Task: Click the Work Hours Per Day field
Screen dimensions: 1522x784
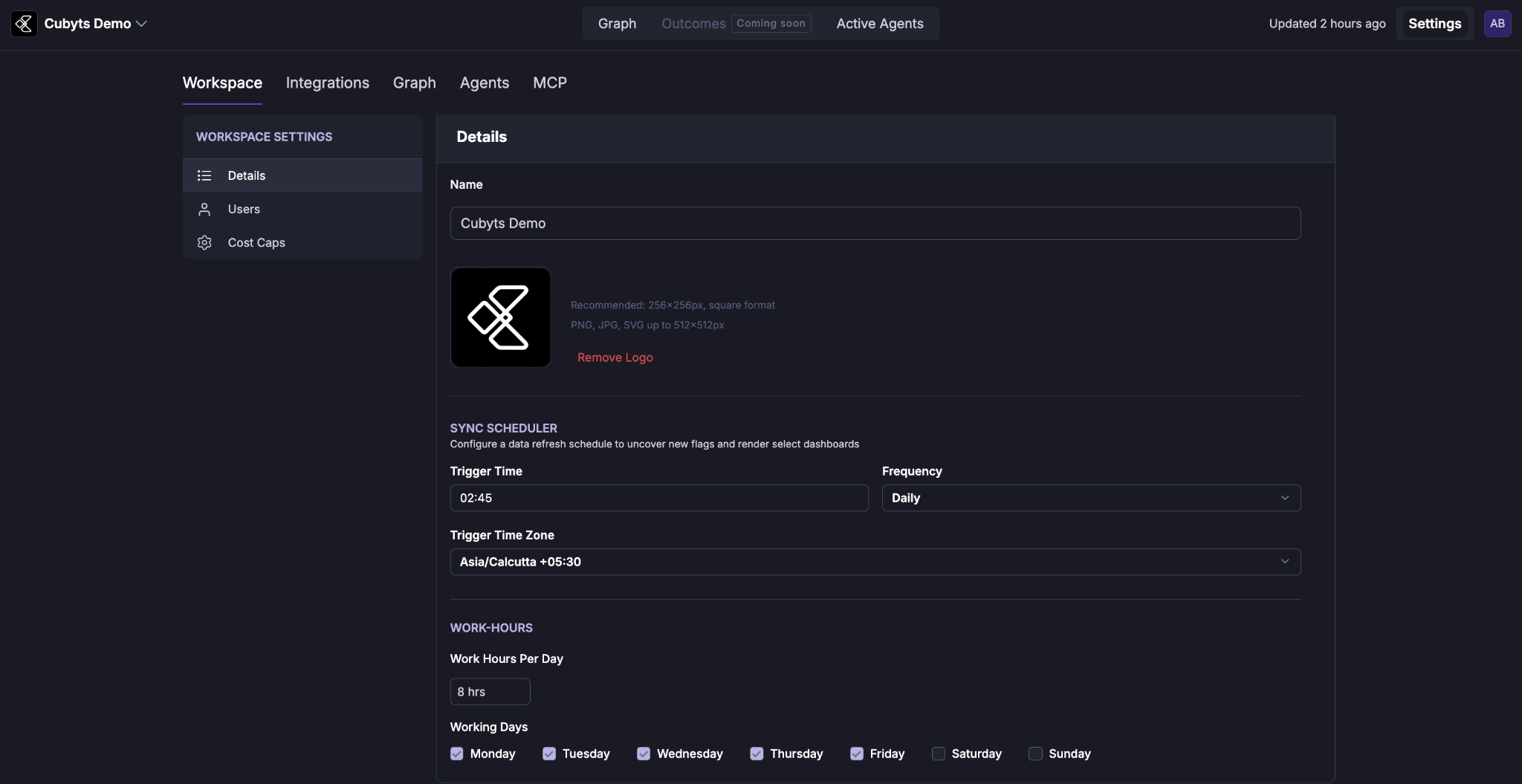Action: tap(490, 691)
